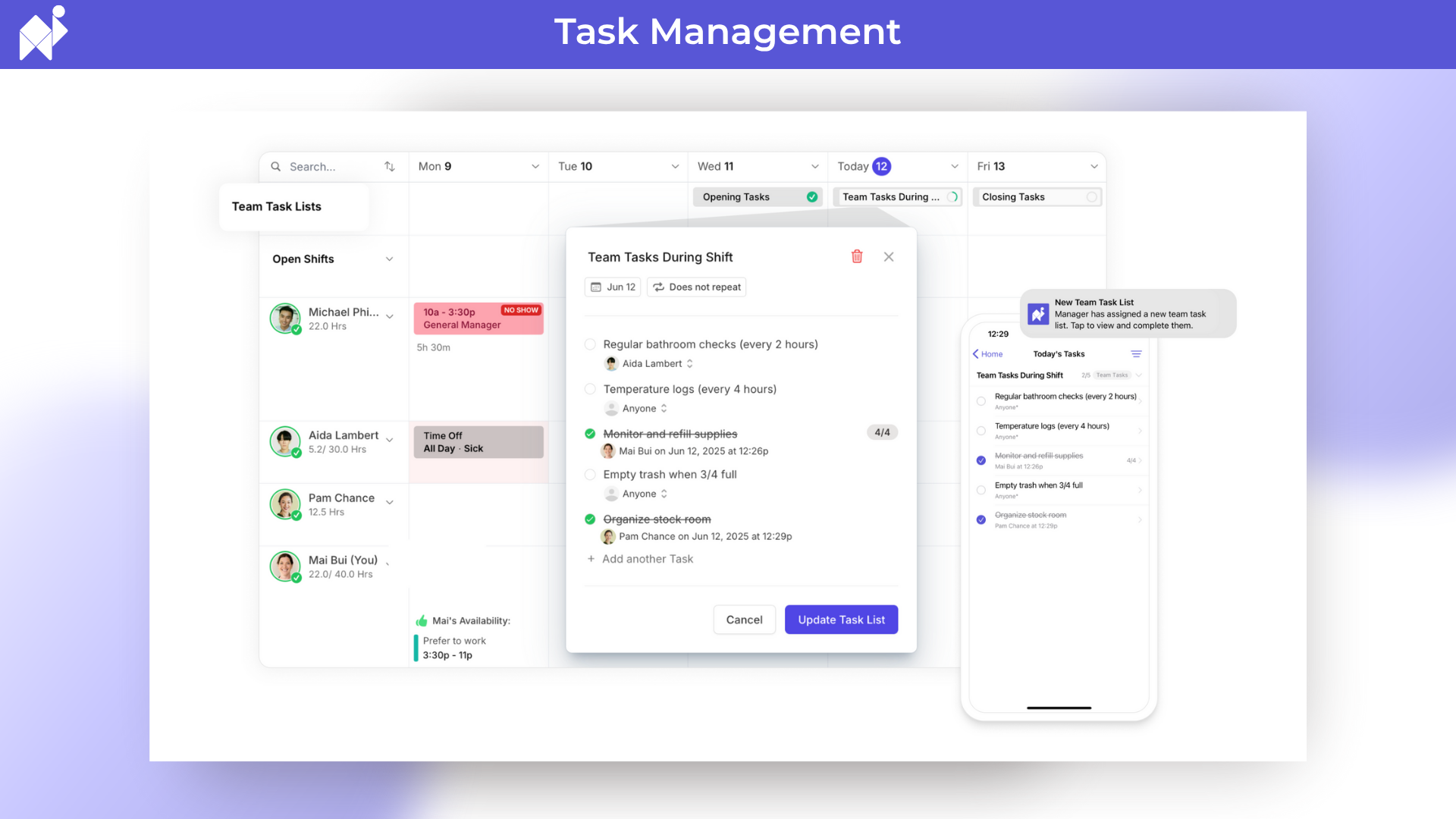Open Aida Lambert assignee selector
The width and height of the screenshot is (1456, 819).
point(657,364)
